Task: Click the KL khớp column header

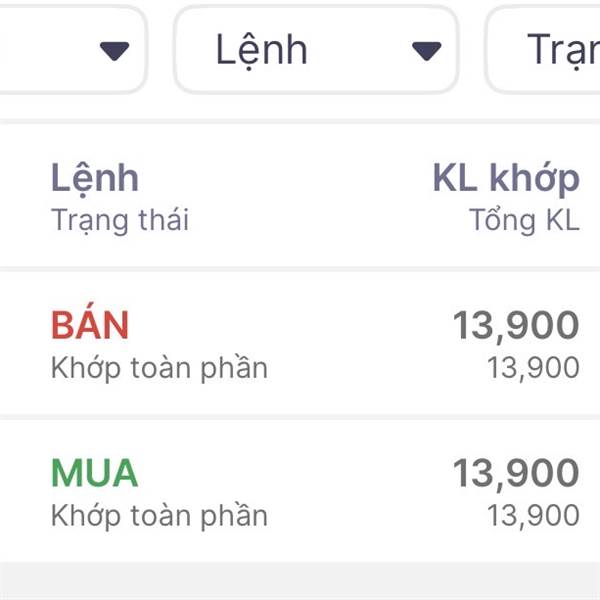Action: (505, 179)
